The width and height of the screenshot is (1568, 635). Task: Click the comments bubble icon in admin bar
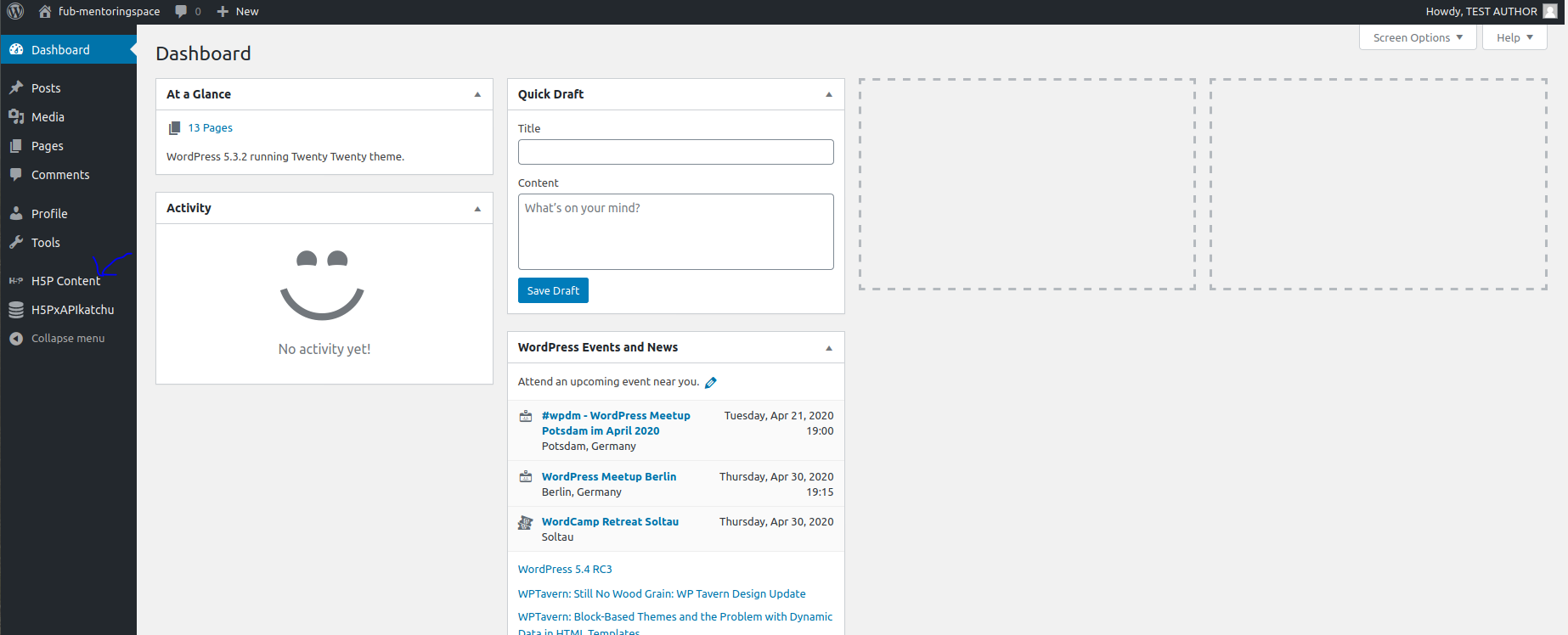(x=181, y=11)
